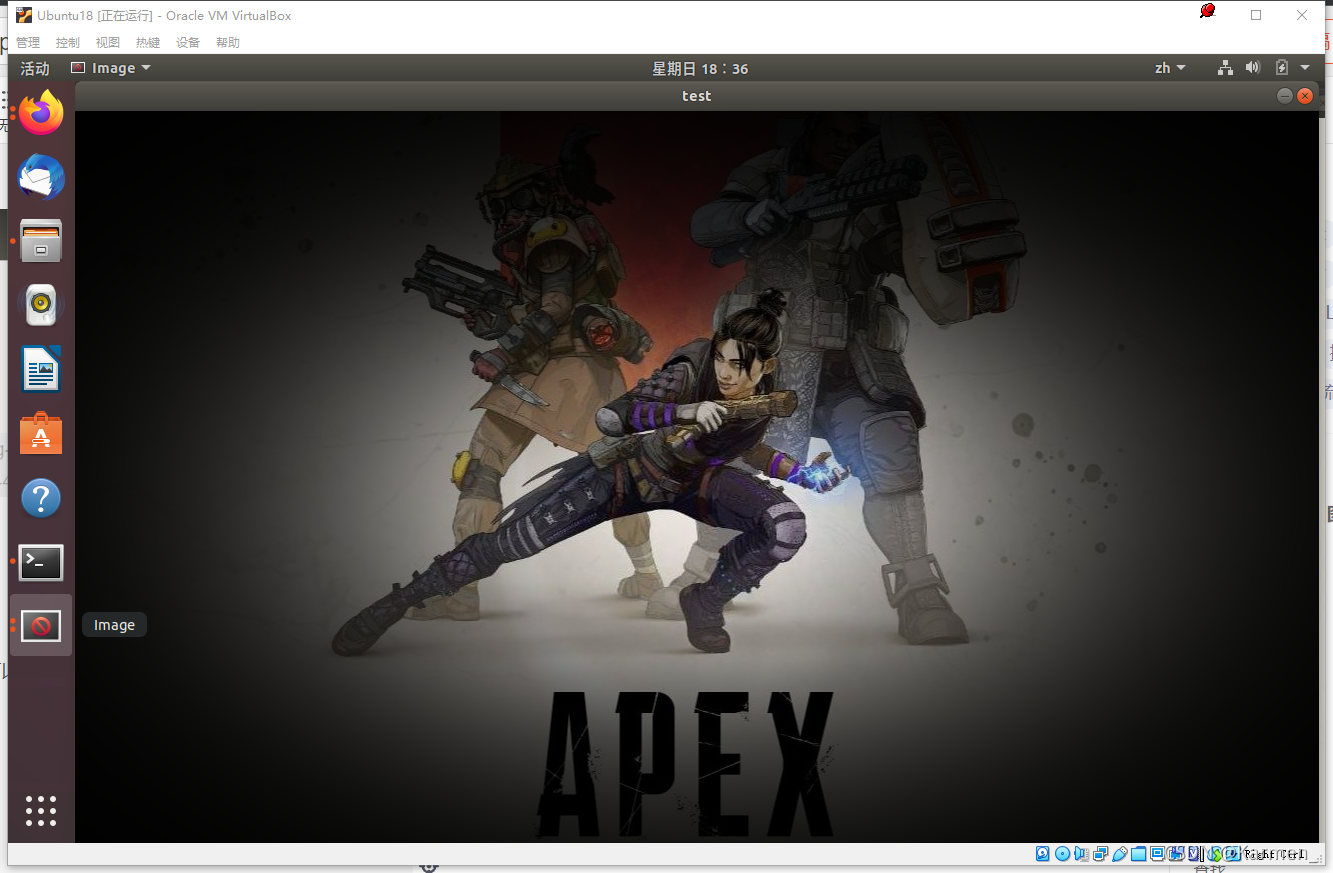Click the VirtualBox USB devices indicator

coord(1120,854)
